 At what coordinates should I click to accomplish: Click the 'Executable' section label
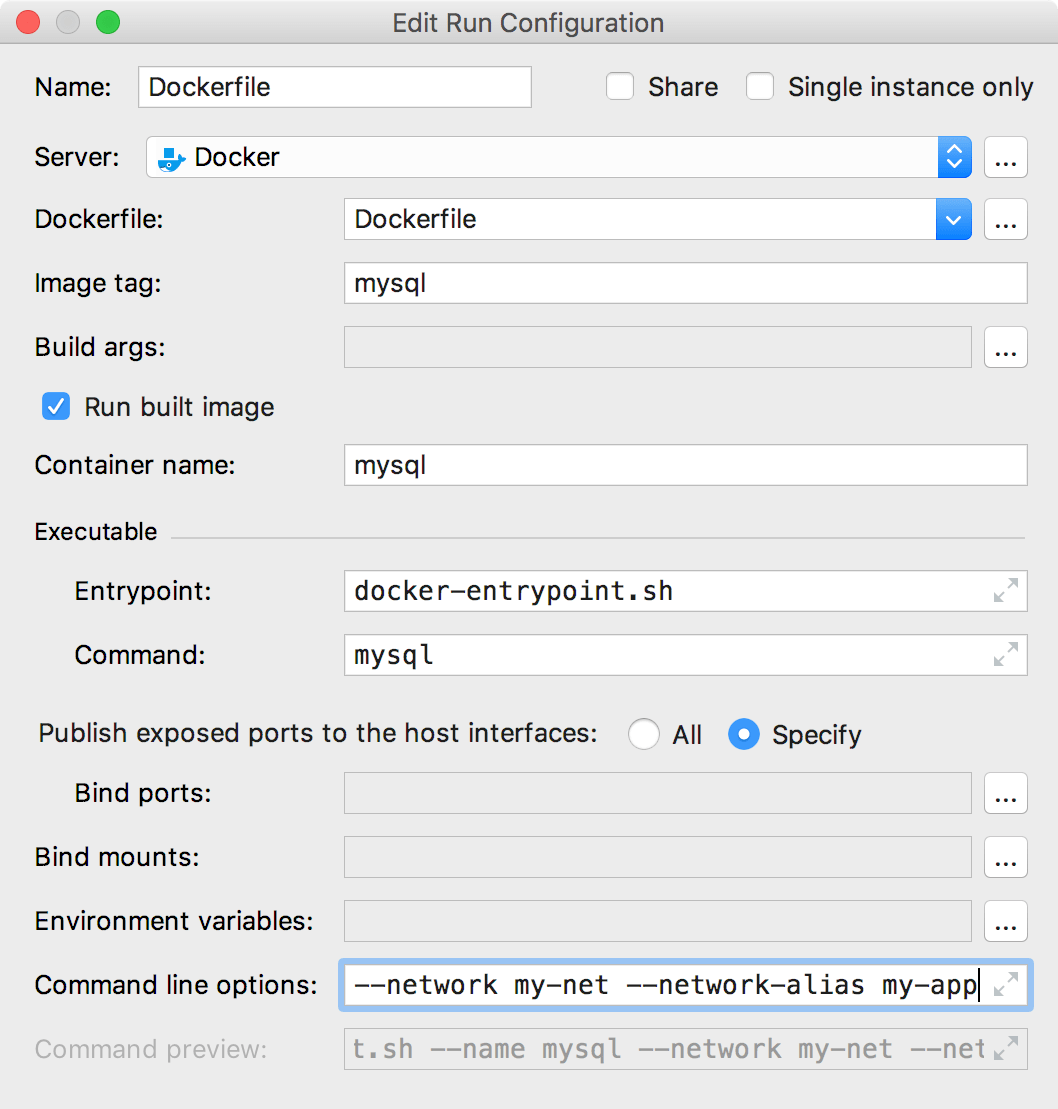pyautogui.click(x=96, y=531)
